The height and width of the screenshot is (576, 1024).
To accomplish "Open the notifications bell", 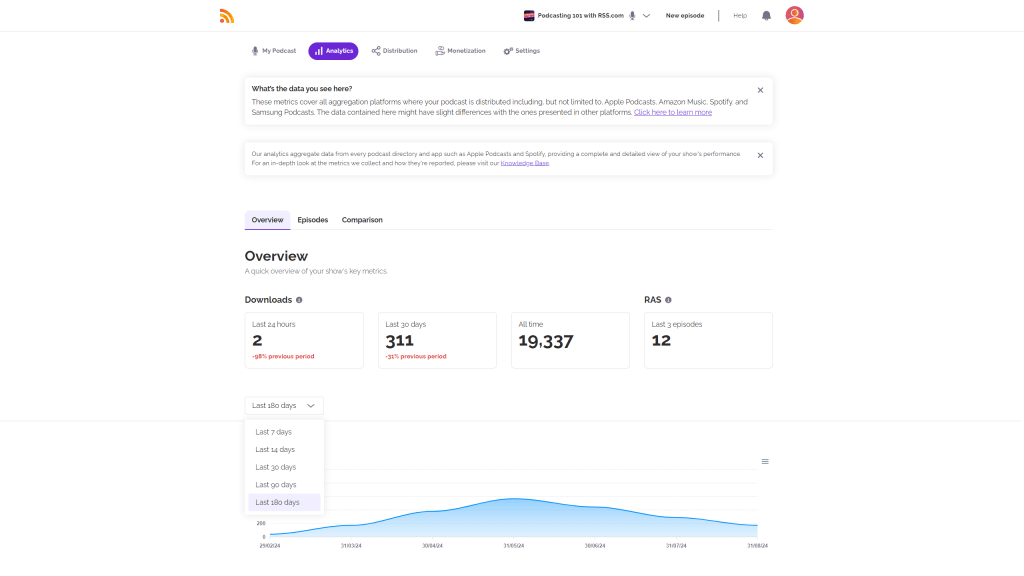I will (766, 16).
